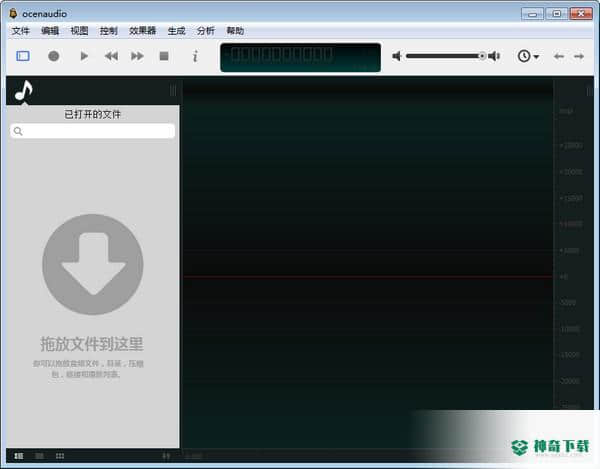Image resolution: width=600 pixels, height=469 pixels.
Task: Close the ocenaudio window
Action: [581, 14]
